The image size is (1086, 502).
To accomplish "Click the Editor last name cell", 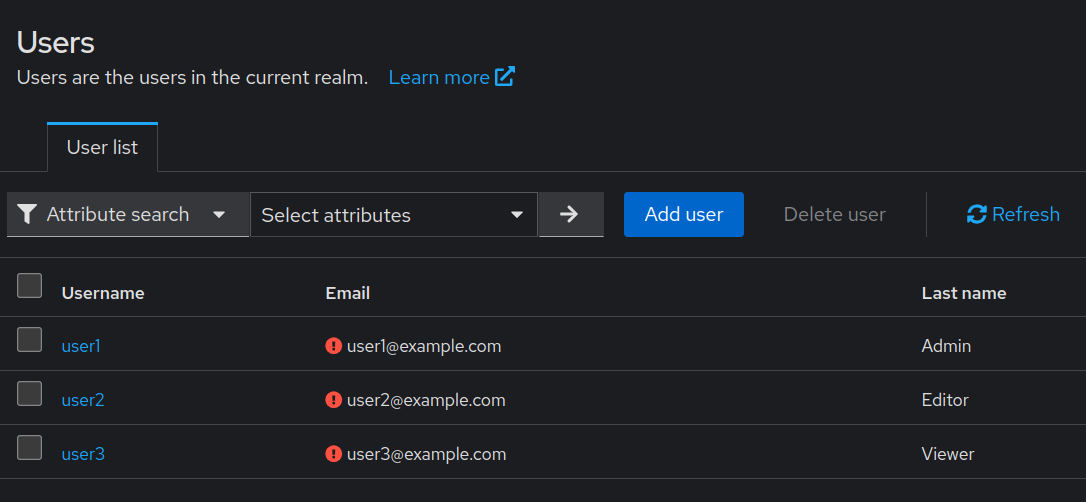I will 945,400.
